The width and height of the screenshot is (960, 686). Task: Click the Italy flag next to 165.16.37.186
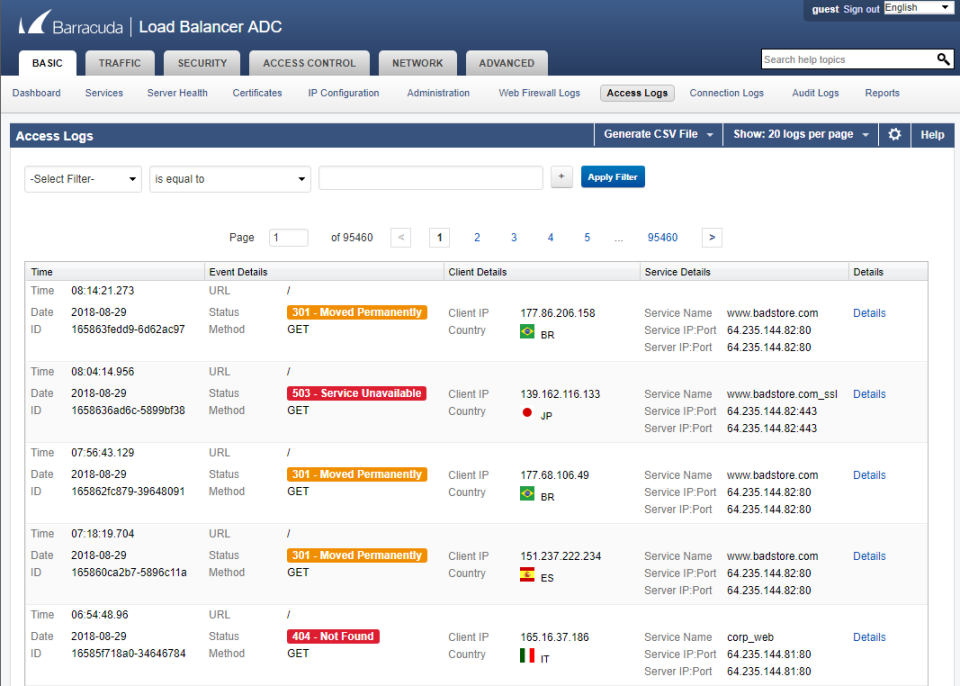[526, 655]
